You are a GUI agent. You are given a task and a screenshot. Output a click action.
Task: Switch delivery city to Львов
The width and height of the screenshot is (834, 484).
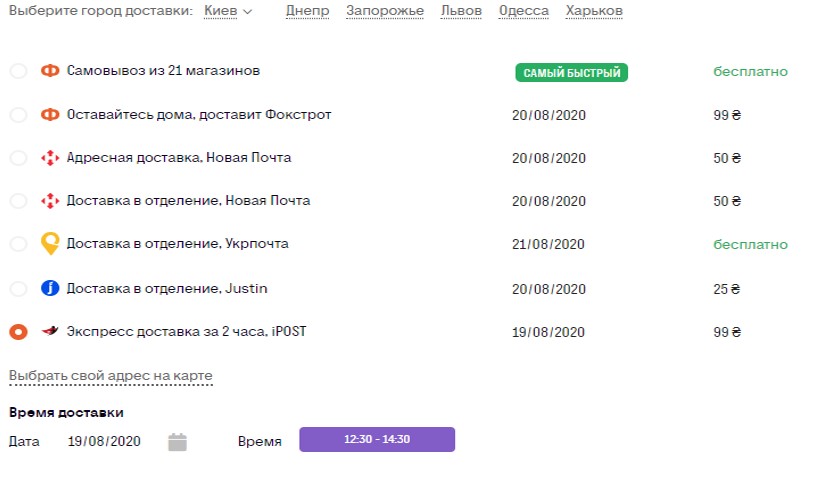tap(461, 11)
